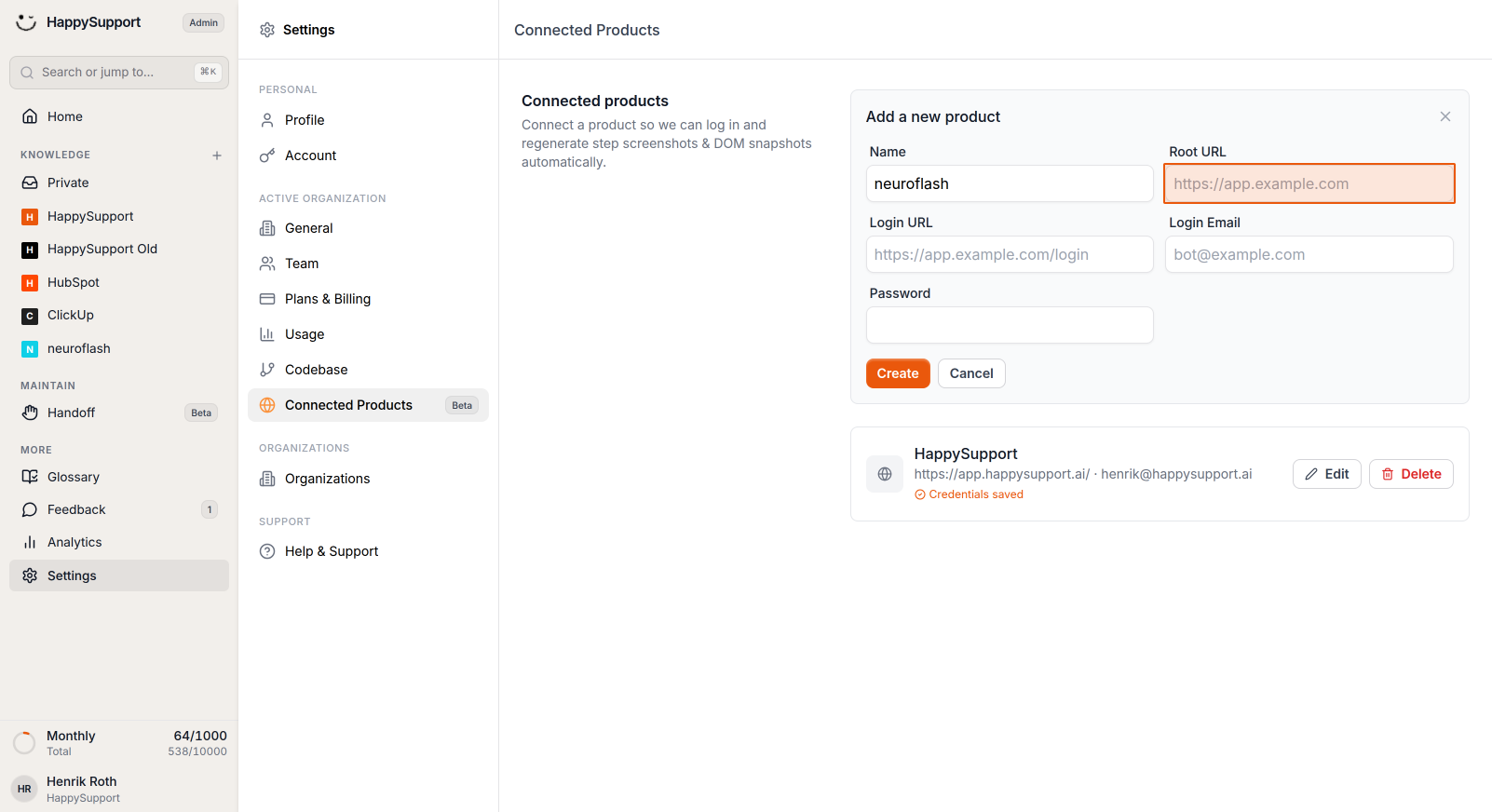Click the globe icon on HappySupport product card
This screenshot has height=812, width=1492.
click(885, 474)
